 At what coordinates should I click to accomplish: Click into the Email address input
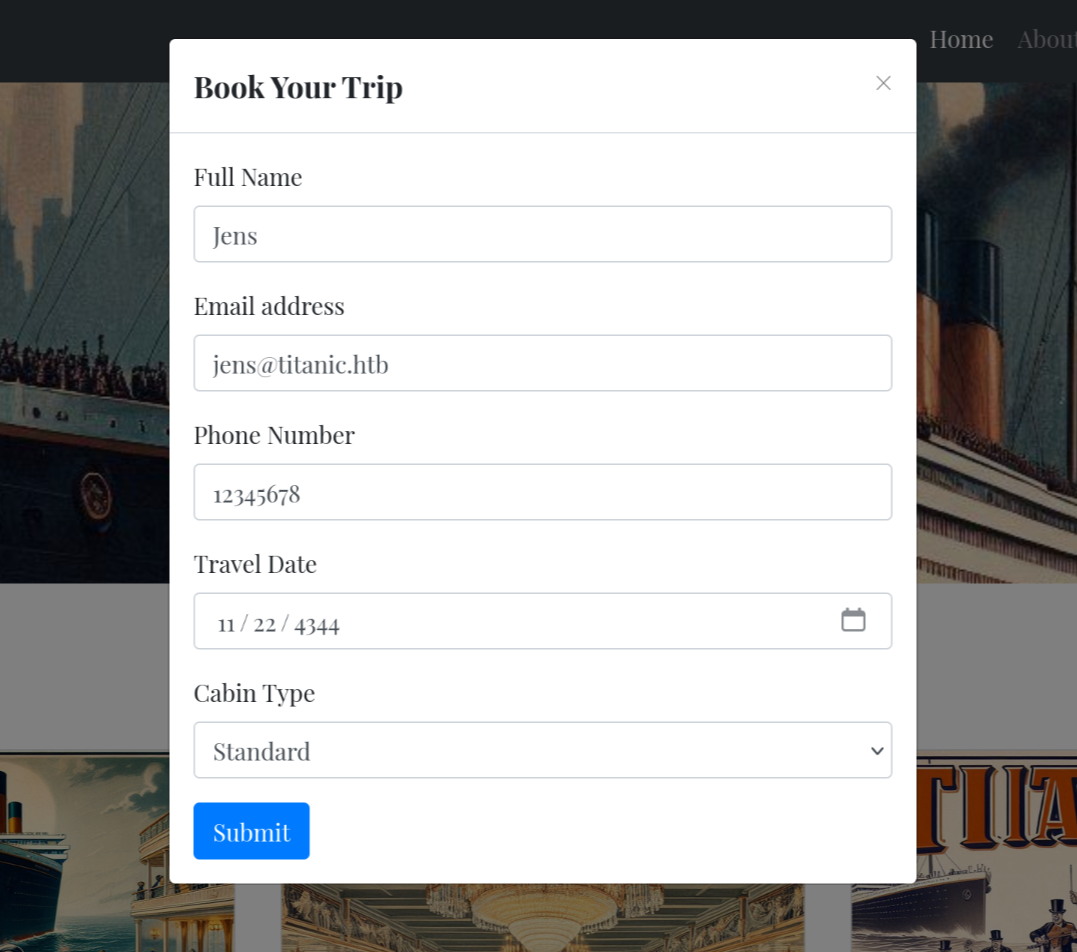543,363
